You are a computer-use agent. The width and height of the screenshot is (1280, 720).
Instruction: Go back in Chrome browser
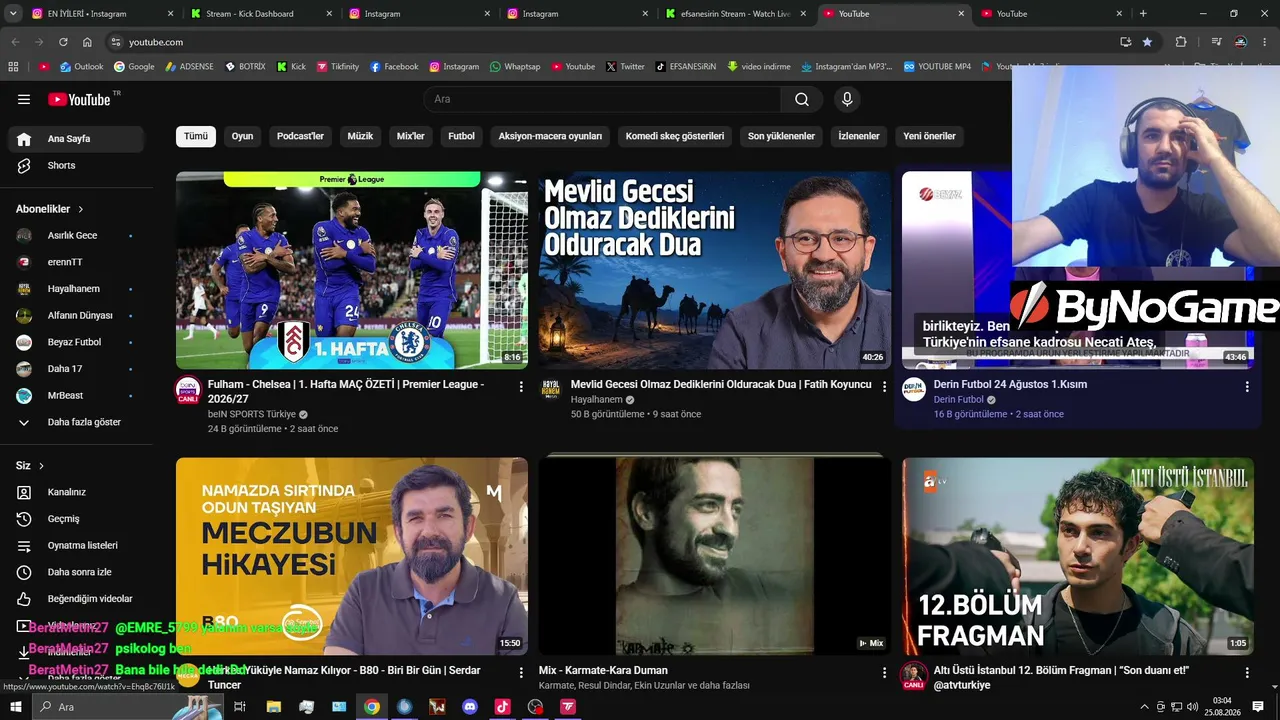click(15, 42)
